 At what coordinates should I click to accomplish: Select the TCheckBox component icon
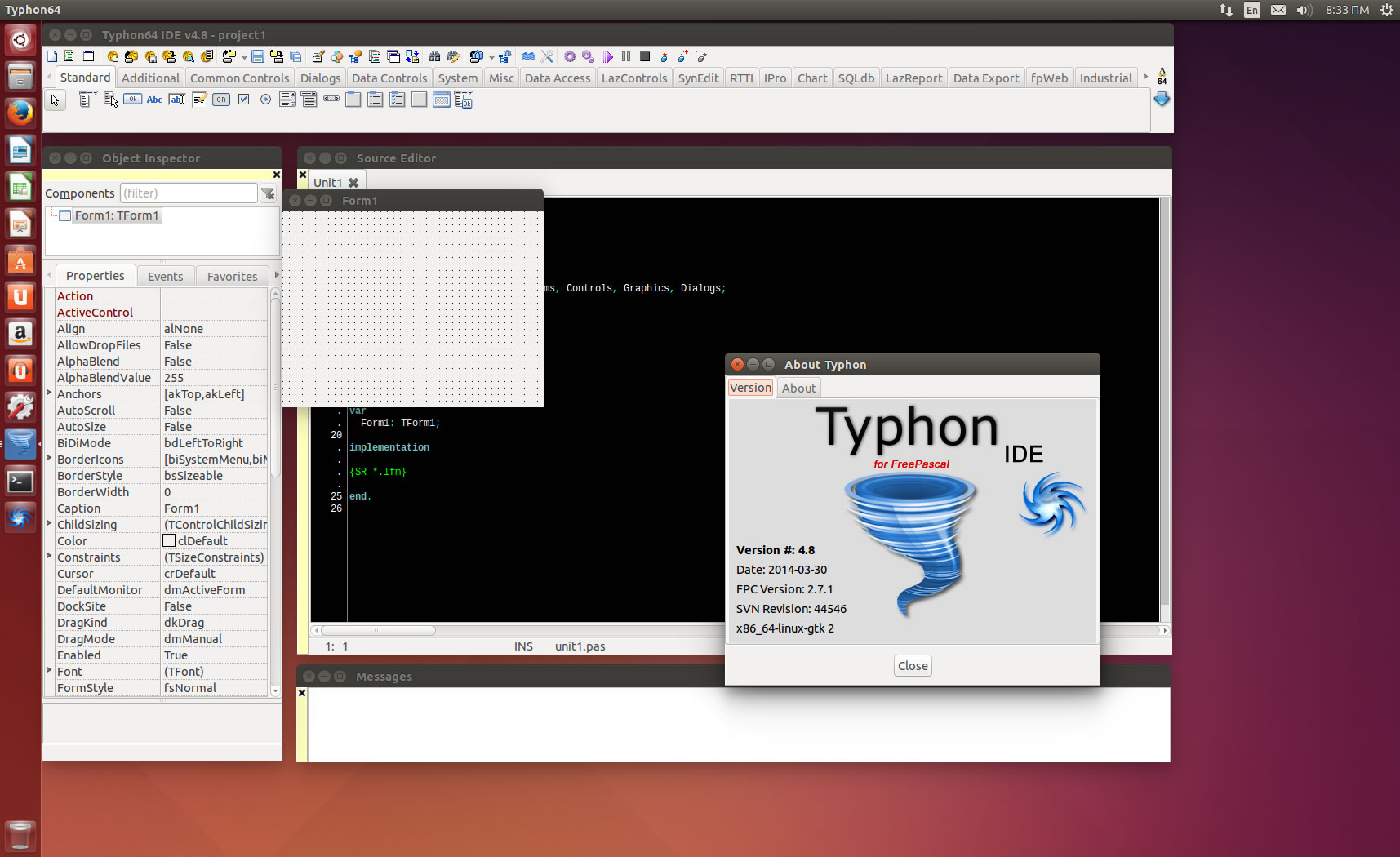(243, 100)
